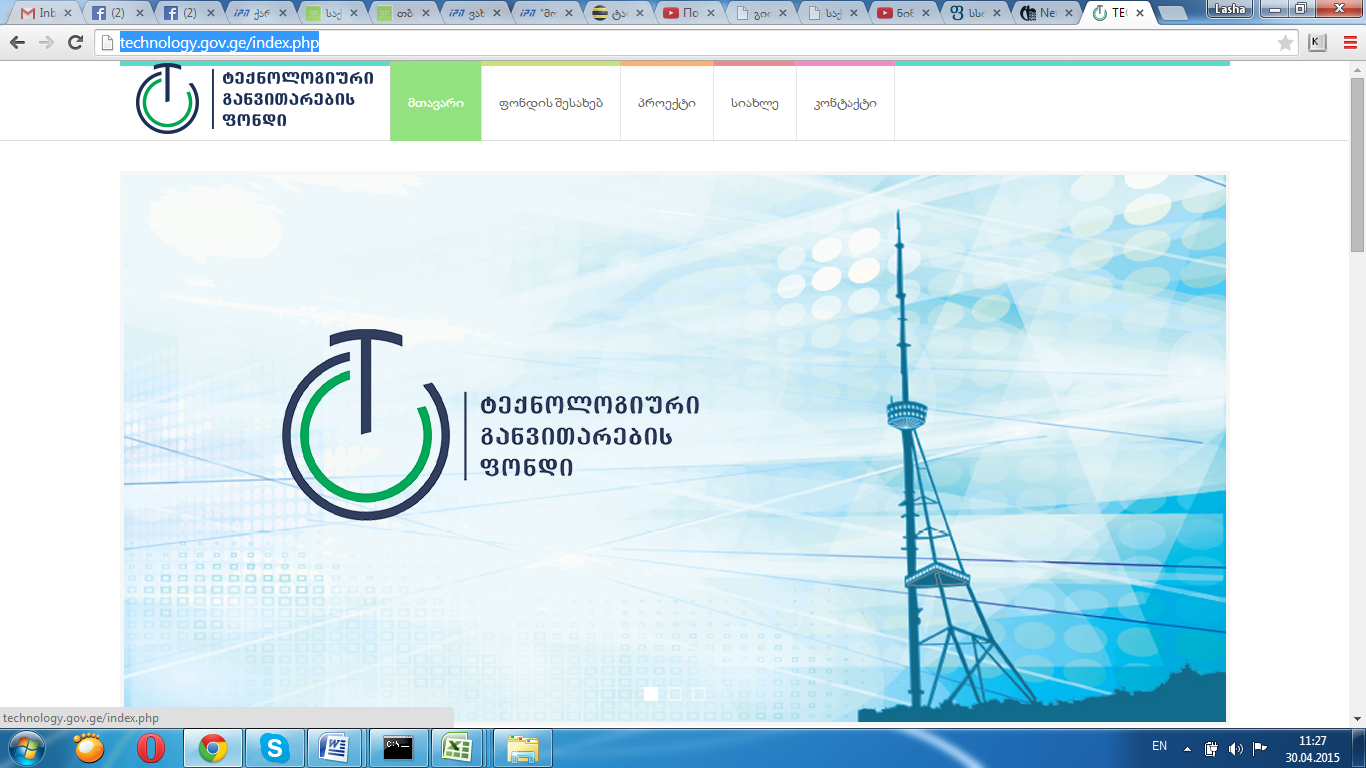1366x768 pixels.
Task: Select the მთავარი menu item
Action: coord(436,103)
